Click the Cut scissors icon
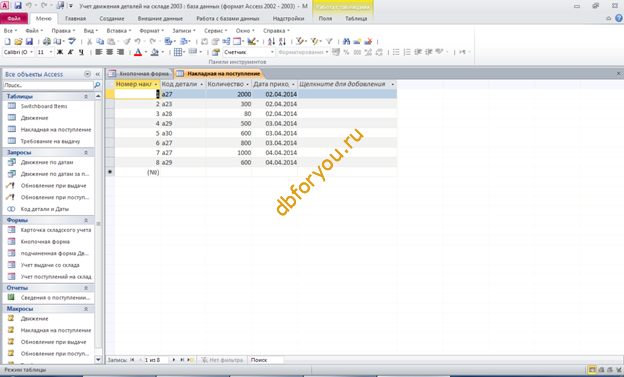Viewport: 624px width, 377px height. click(90, 41)
